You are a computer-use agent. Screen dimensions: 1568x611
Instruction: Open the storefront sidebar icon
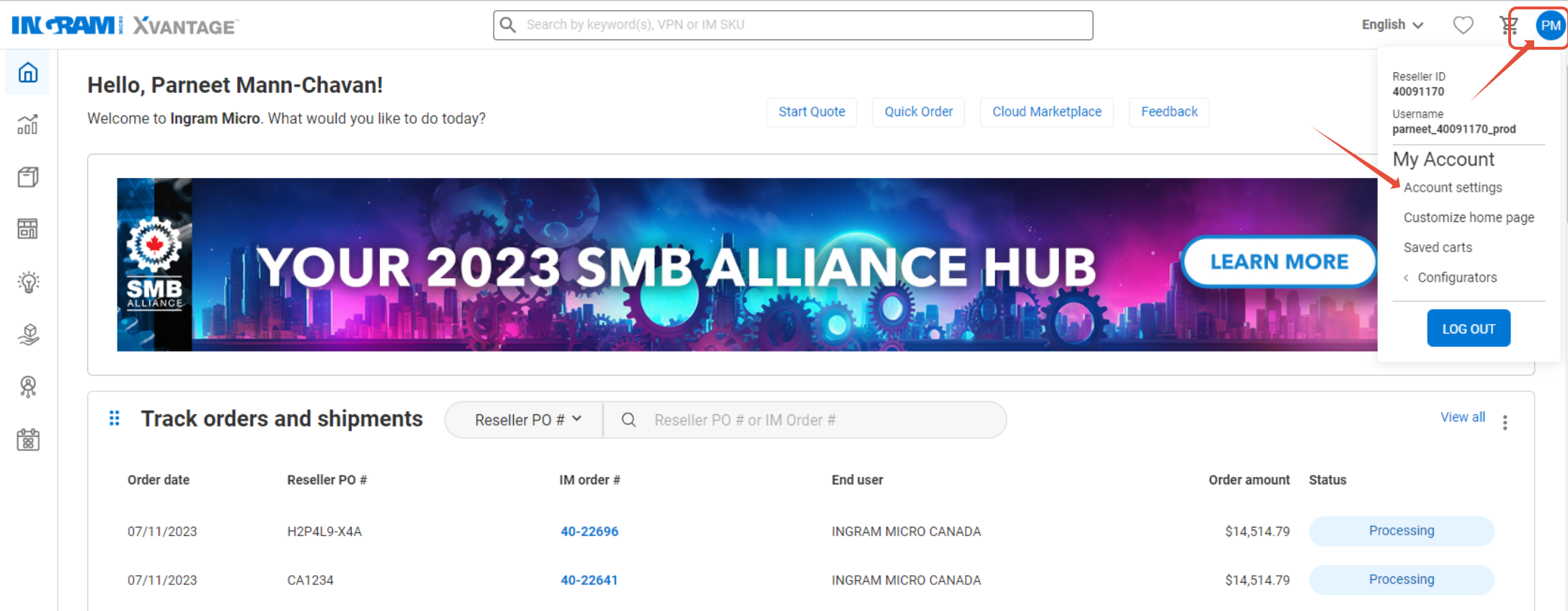point(28,229)
